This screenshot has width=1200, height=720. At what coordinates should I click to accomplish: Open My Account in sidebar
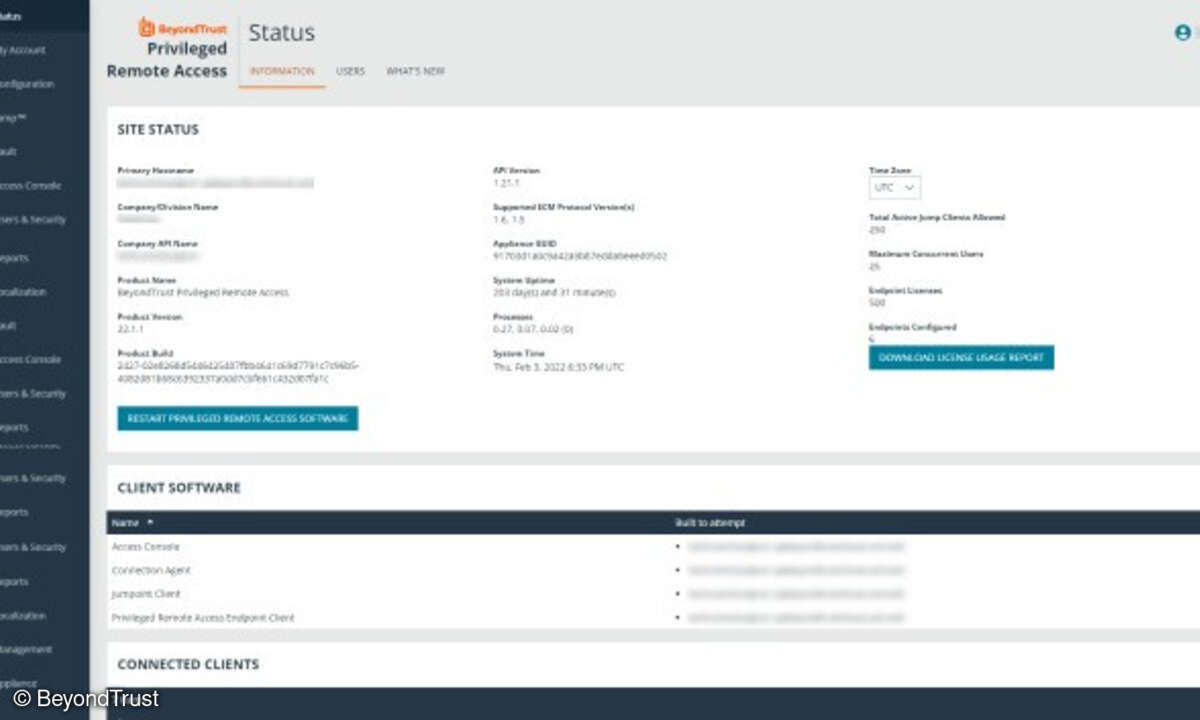click(x=22, y=50)
